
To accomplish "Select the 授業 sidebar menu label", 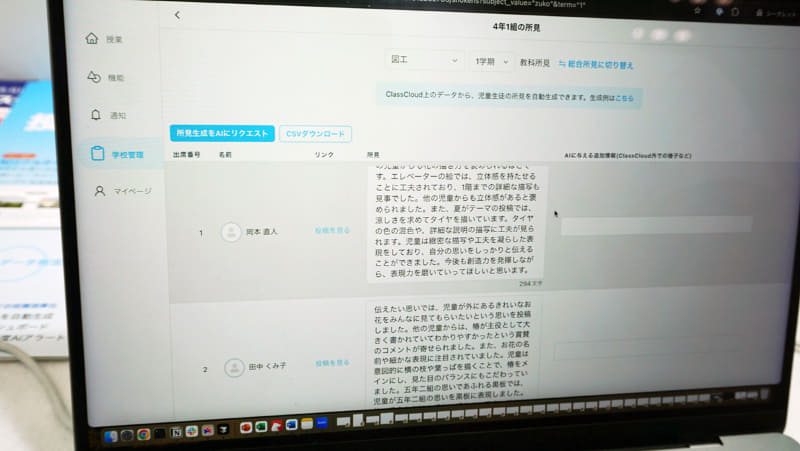I will [114, 39].
